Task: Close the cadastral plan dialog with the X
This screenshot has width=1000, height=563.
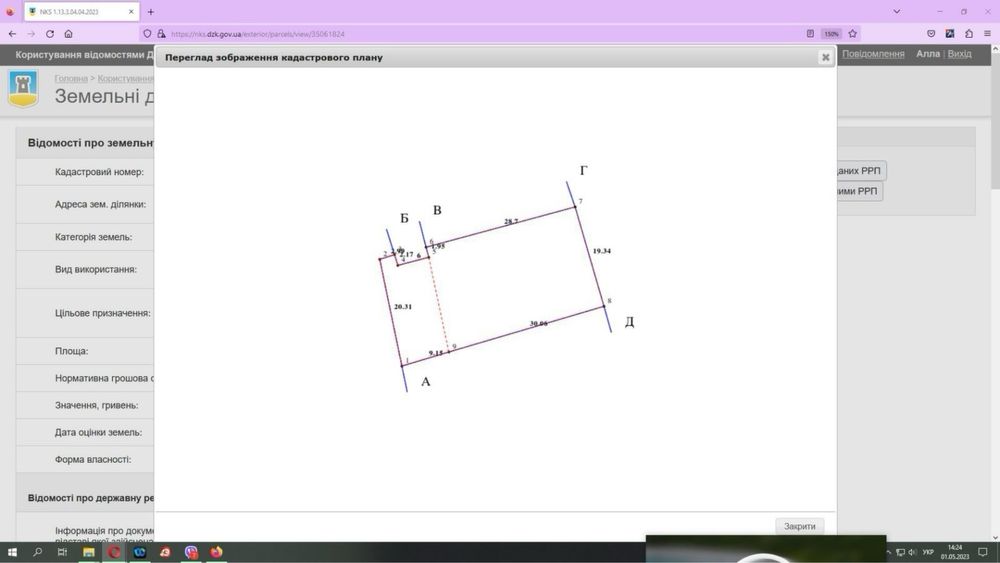Action: [x=825, y=57]
